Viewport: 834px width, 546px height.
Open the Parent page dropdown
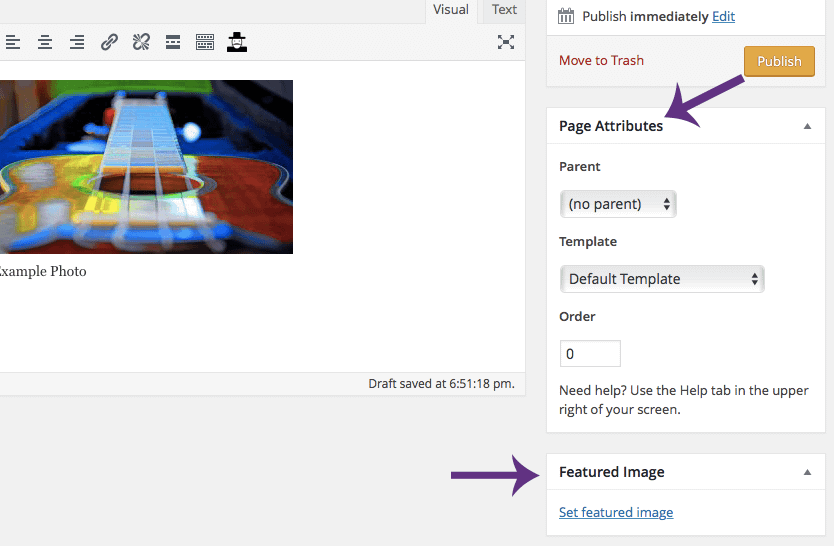click(x=618, y=204)
